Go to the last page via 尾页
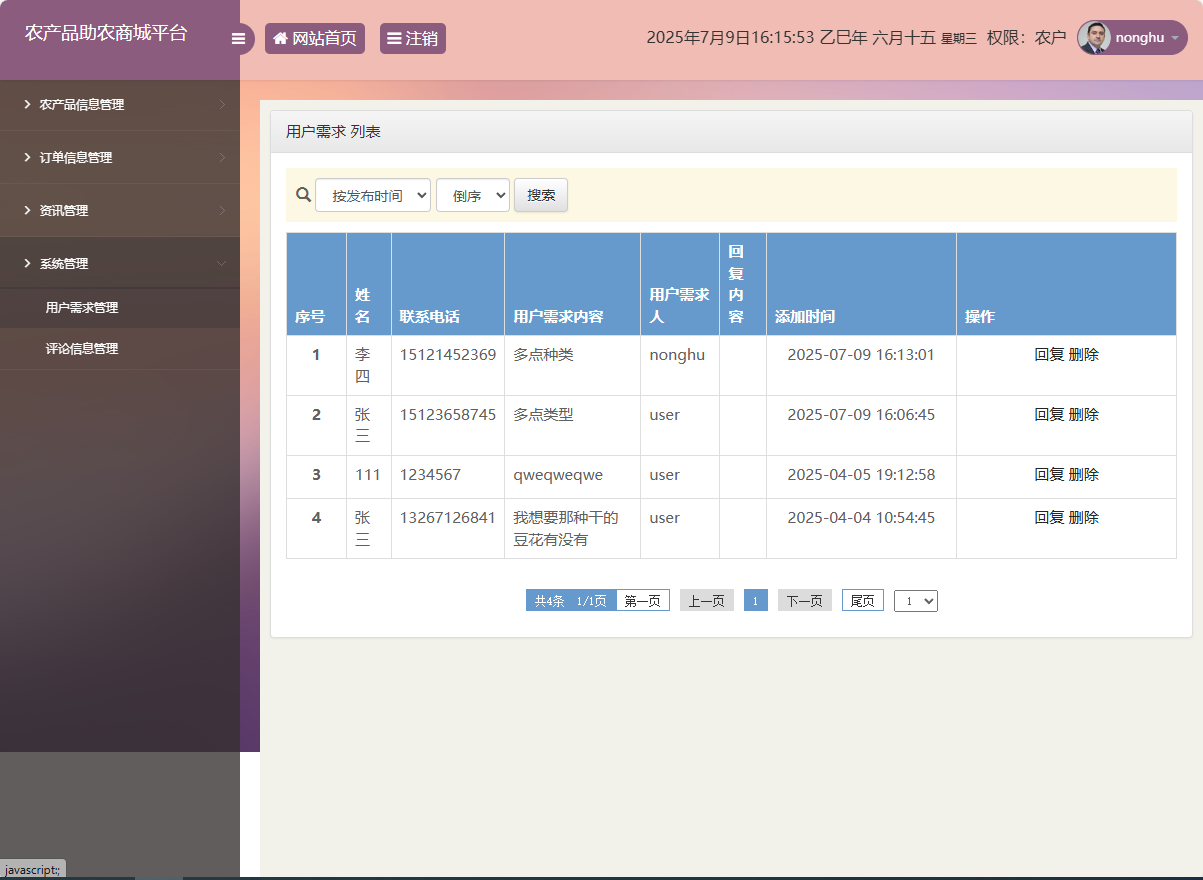Viewport: 1203px width, 880px height. [862, 600]
